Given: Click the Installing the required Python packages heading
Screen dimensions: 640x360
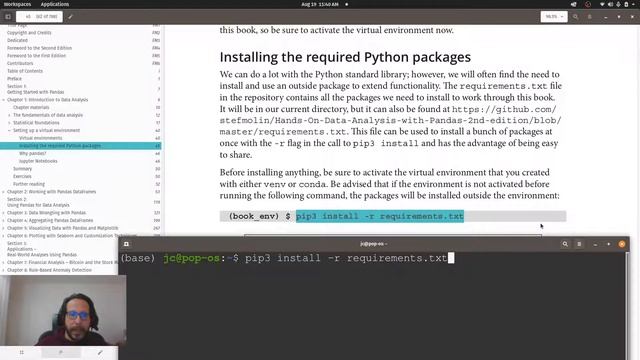Looking at the screenshot, I should coord(345,57).
